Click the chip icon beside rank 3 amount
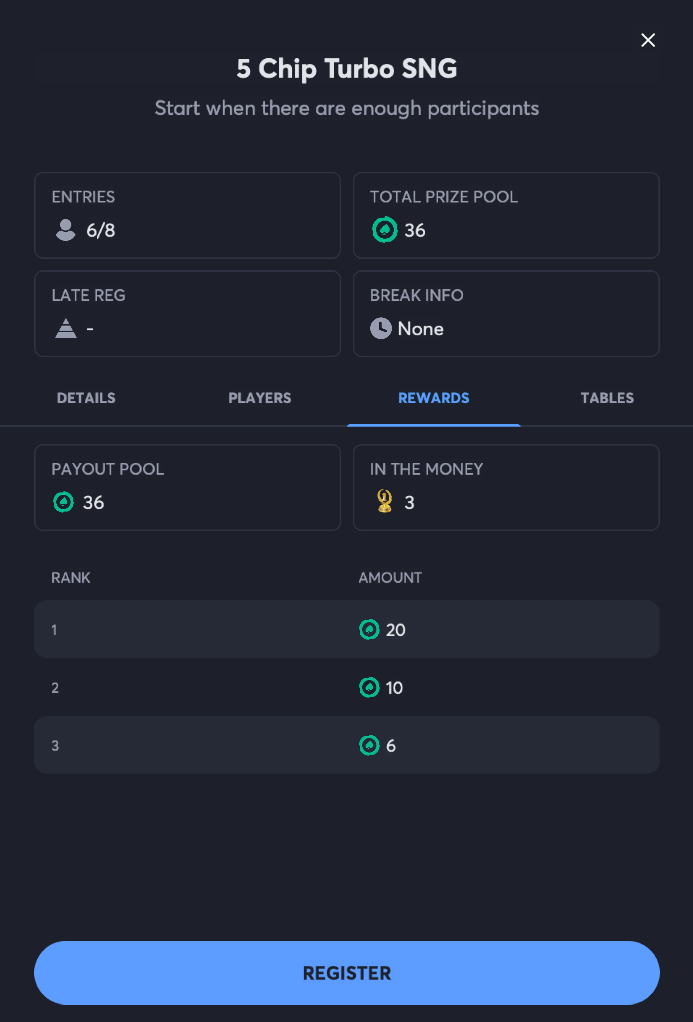This screenshot has width=693, height=1022. point(369,746)
